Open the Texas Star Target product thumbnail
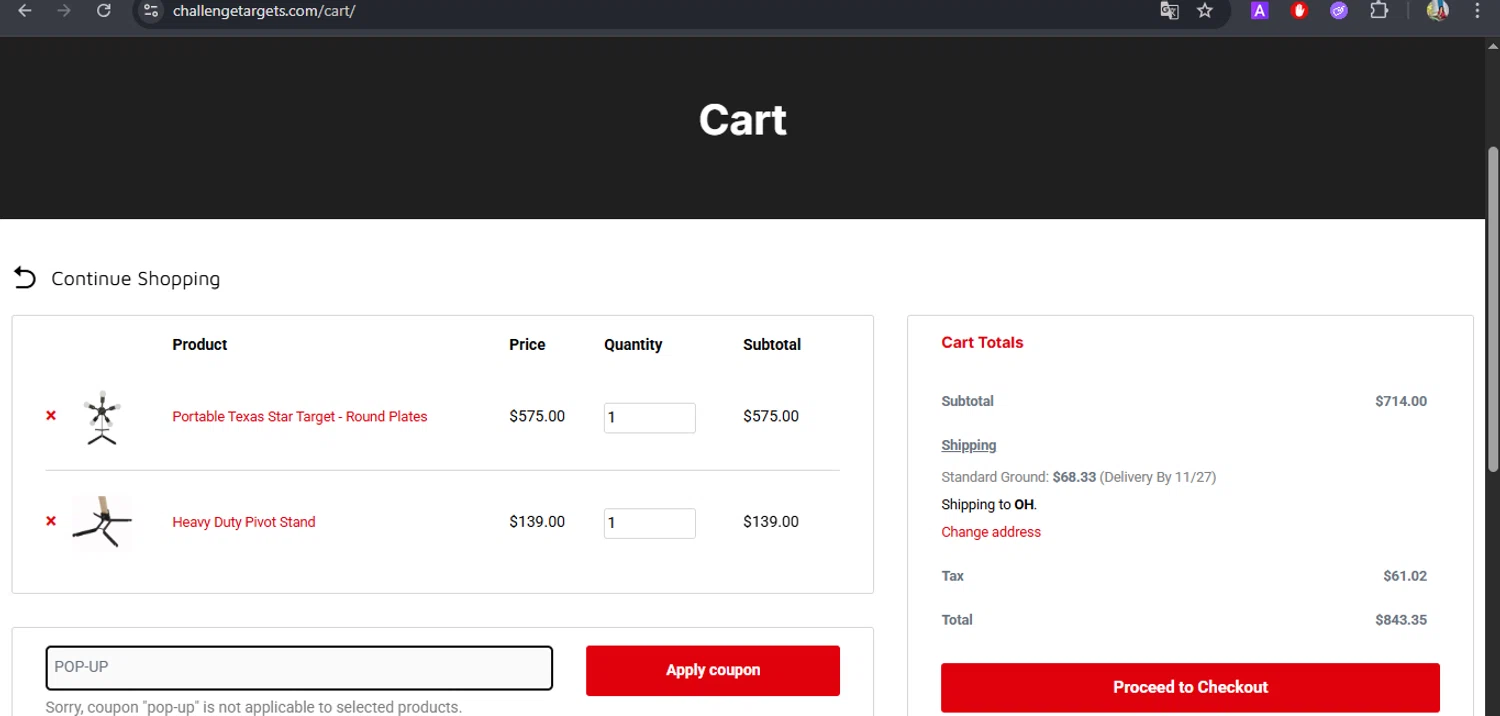 [x=101, y=417]
